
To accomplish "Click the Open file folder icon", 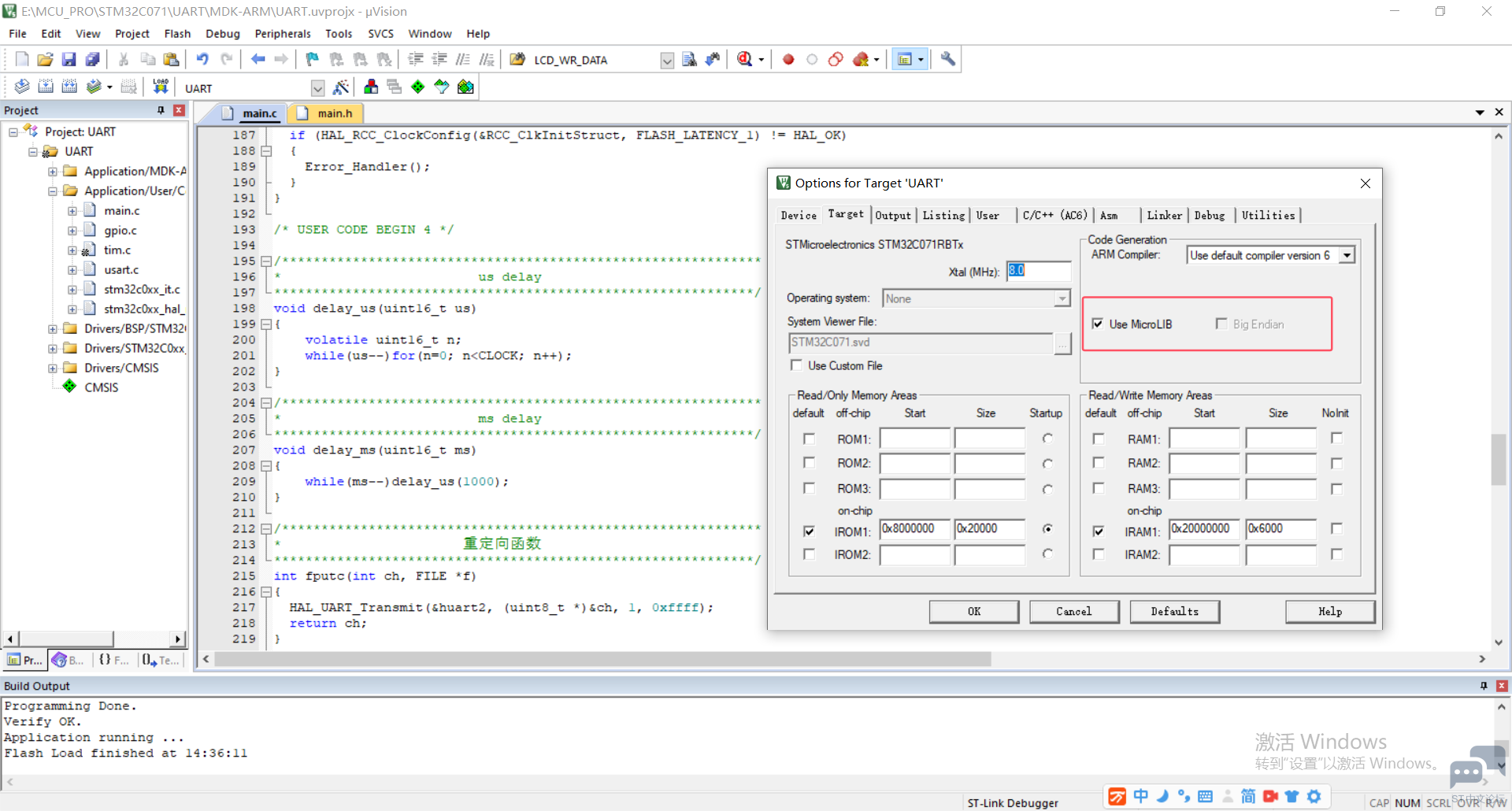I will (45, 59).
